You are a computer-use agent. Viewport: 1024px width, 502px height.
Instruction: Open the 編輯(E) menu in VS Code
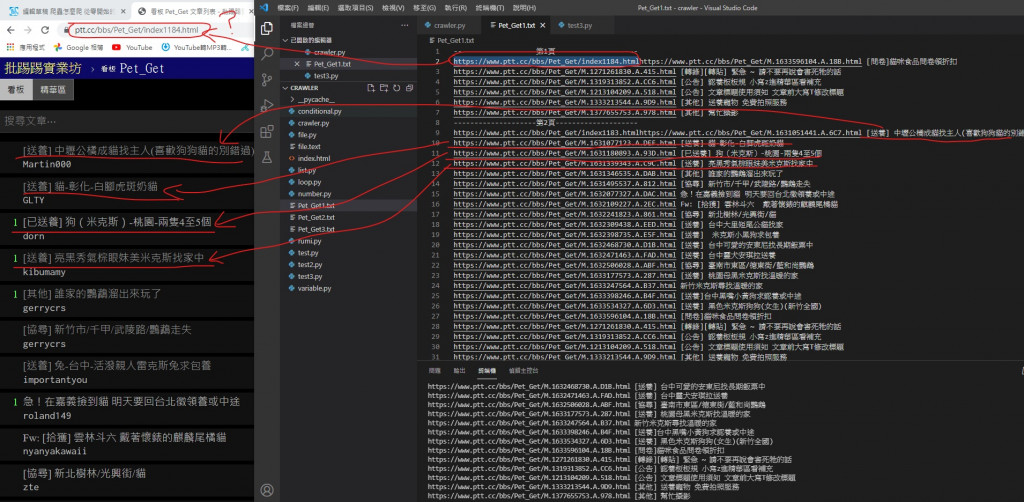[318, 8]
